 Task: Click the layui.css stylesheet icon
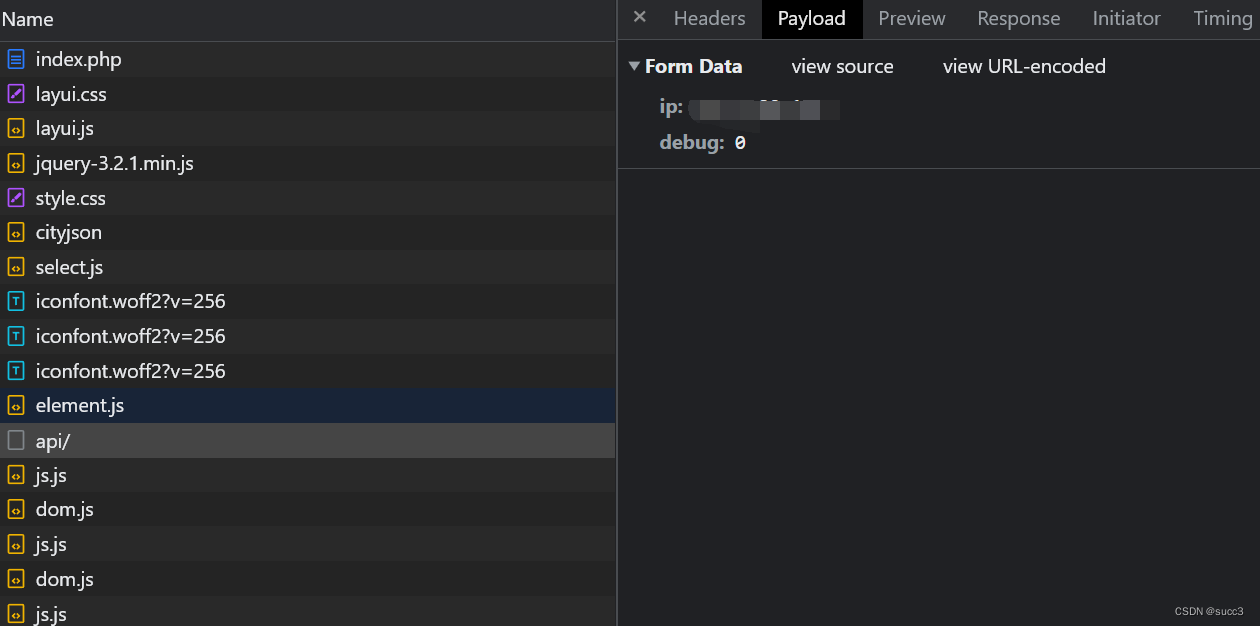(x=16, y=94)
